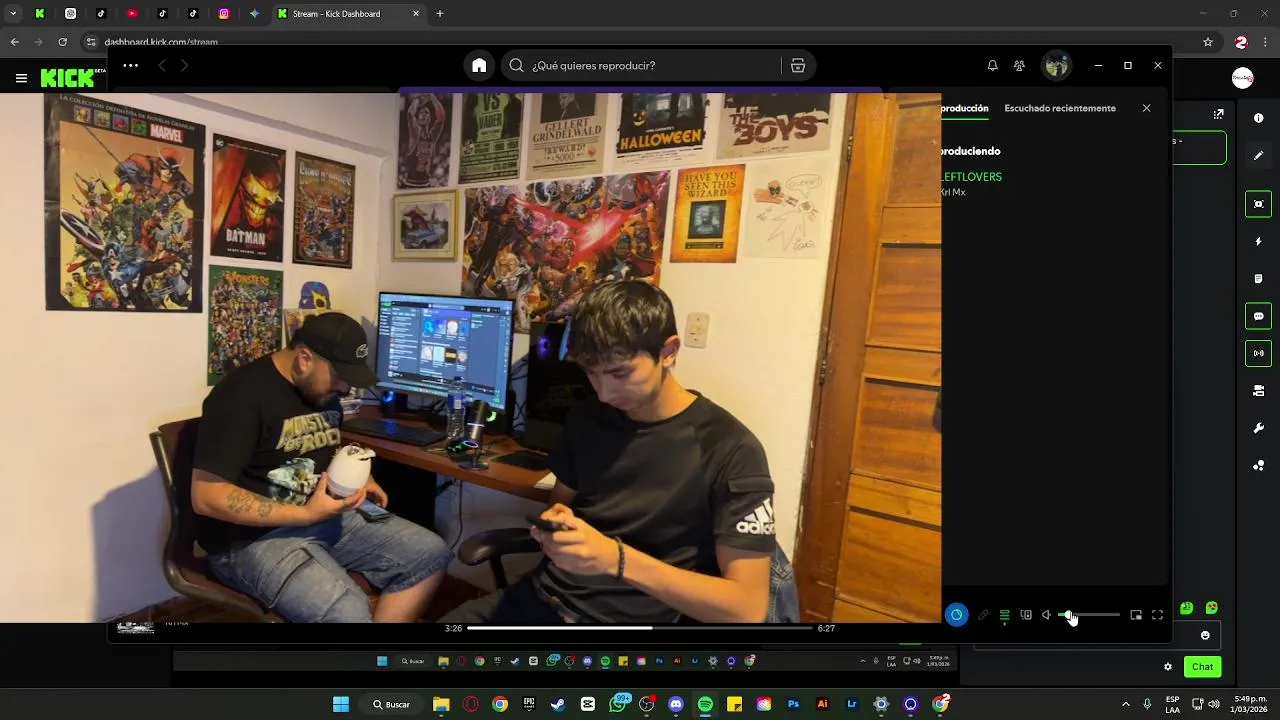Image resolution: width=1280 pixels, height=720 pixels.
Task: Seek within the song progress bar
Action: coord(640,628)
